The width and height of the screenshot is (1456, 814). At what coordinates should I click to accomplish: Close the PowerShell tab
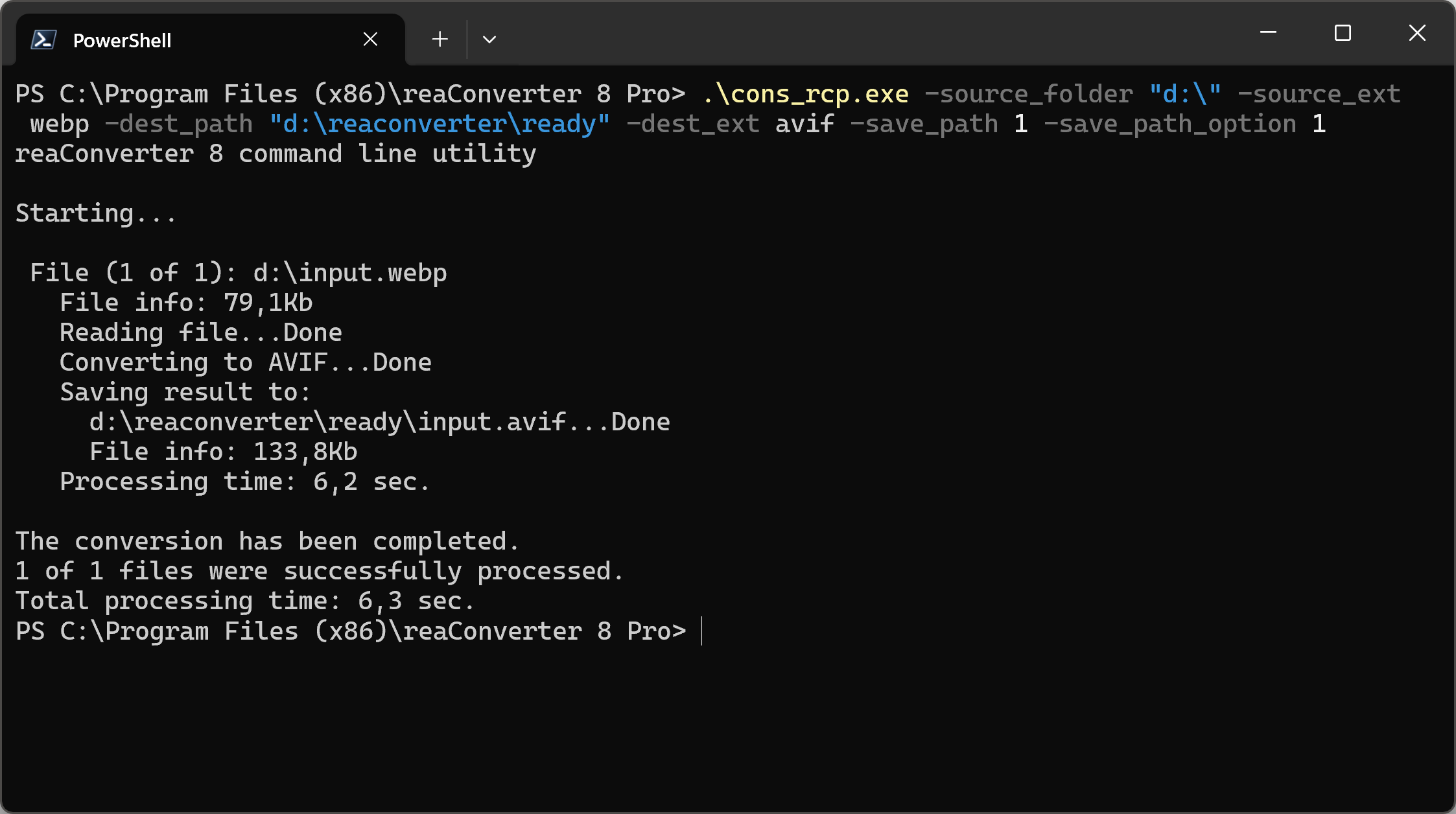point(370,40)
